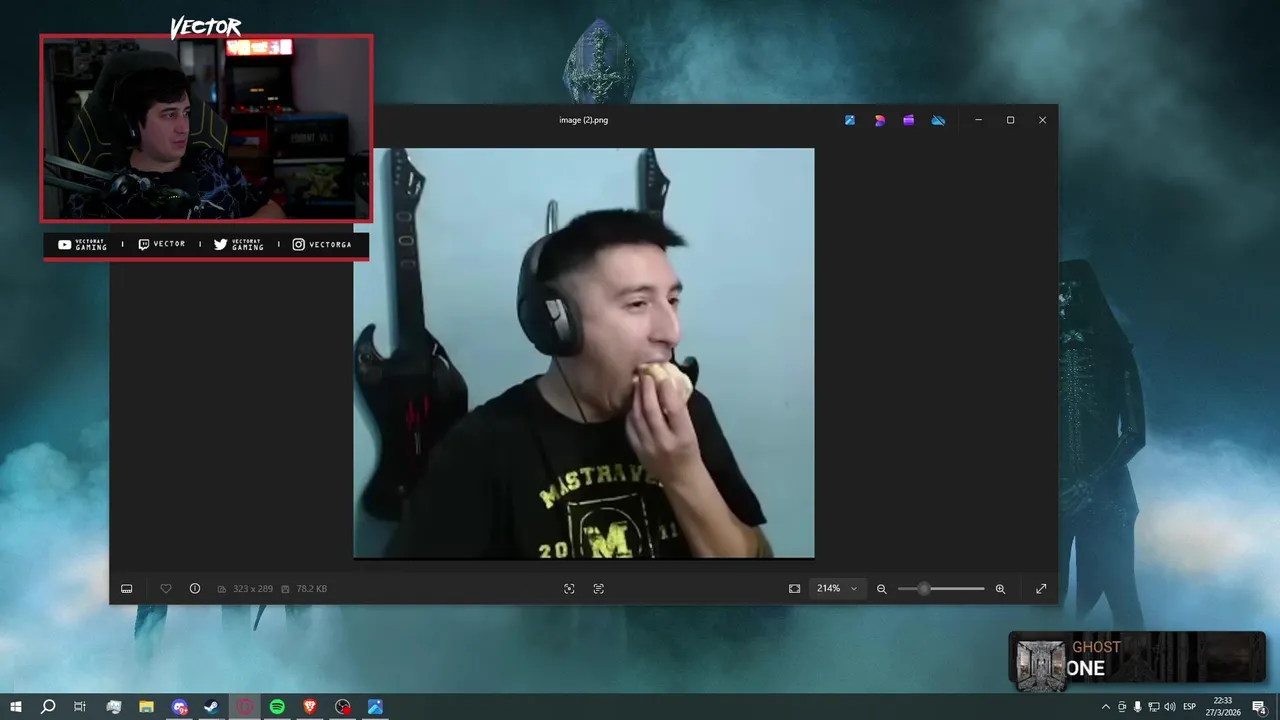The height and width of the screenshot is (720, 1280).
Task: Mark image as favorite with heart icon
Action: coord(166,589)
